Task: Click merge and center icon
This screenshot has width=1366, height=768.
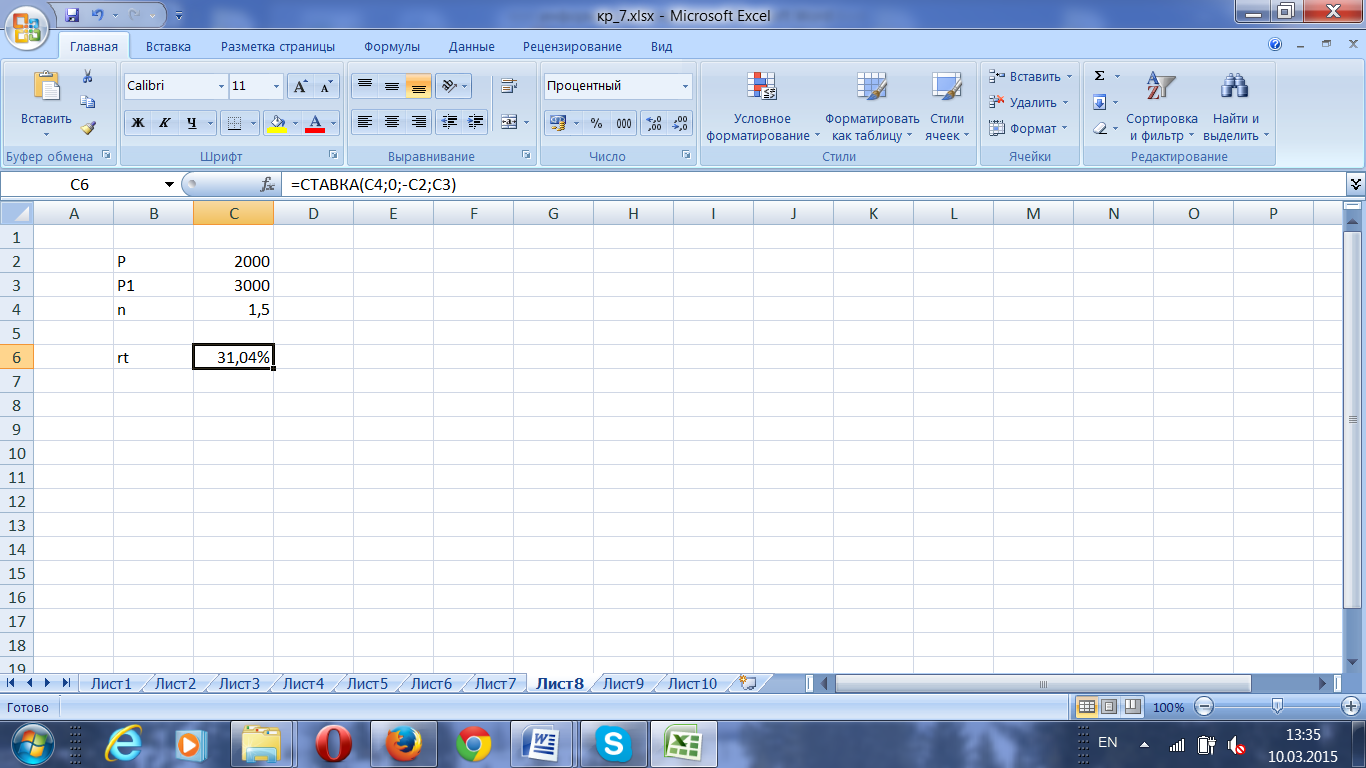Action: [508, 122]
